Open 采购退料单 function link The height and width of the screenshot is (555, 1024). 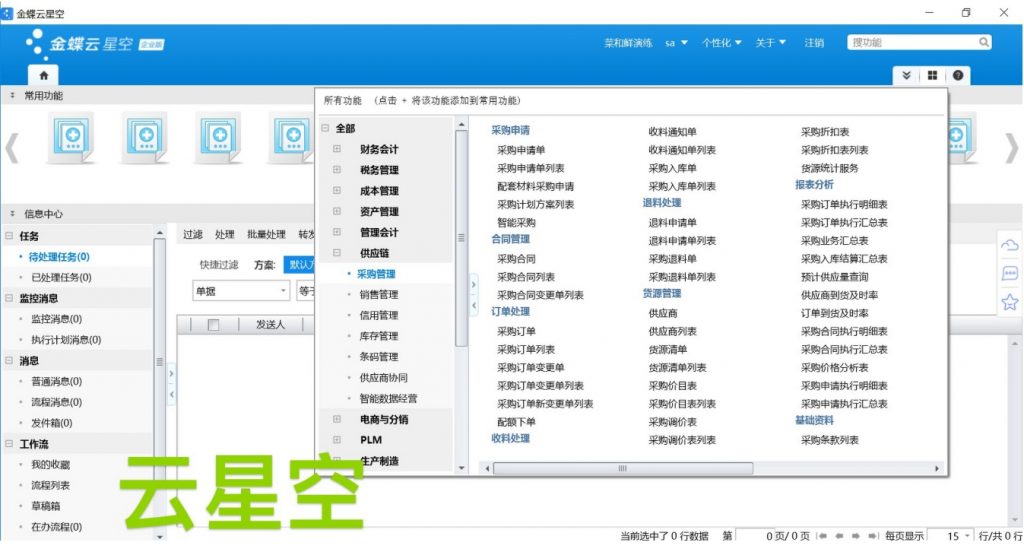[673, 259]
